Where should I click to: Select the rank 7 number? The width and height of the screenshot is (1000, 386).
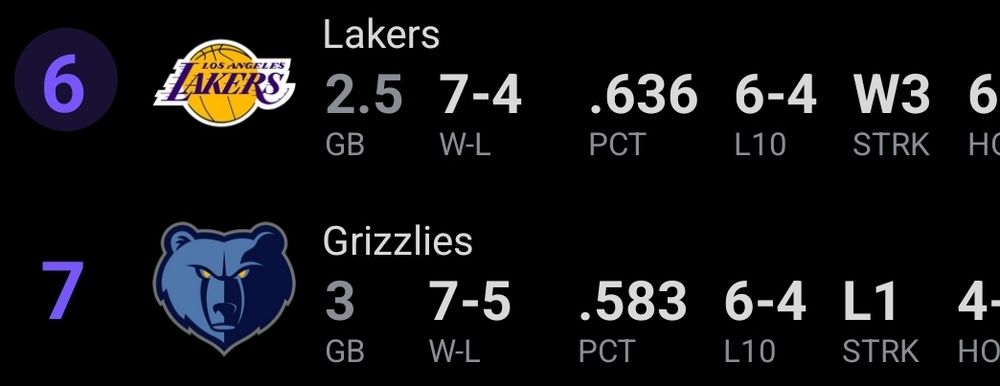tap(62, 290)
